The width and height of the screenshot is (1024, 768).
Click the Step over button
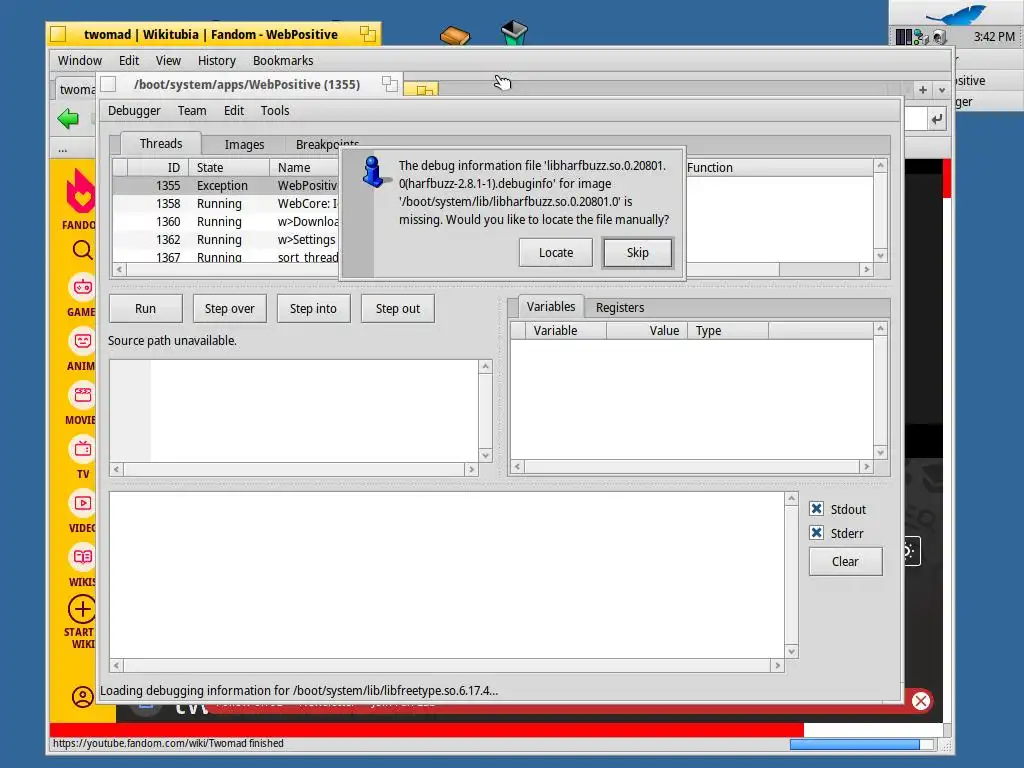coord(229,308)
